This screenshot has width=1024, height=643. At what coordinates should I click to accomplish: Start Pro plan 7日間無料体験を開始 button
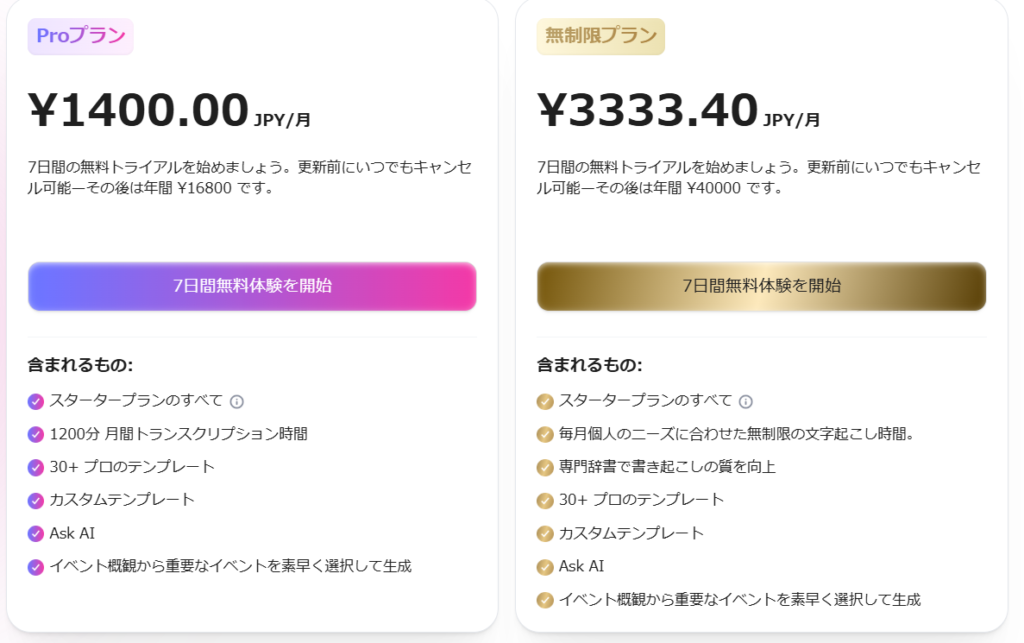tap(252, 286)
